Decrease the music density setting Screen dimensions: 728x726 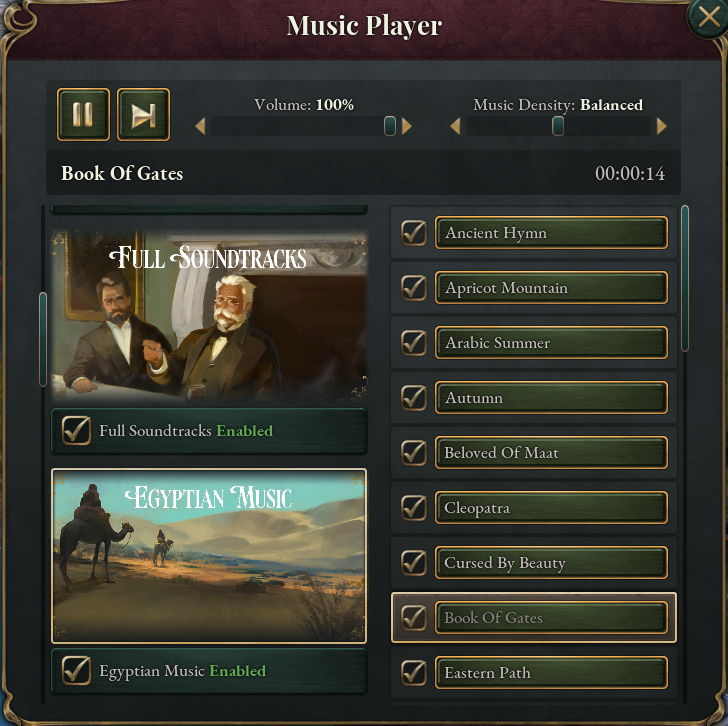(x=455, y=126)
